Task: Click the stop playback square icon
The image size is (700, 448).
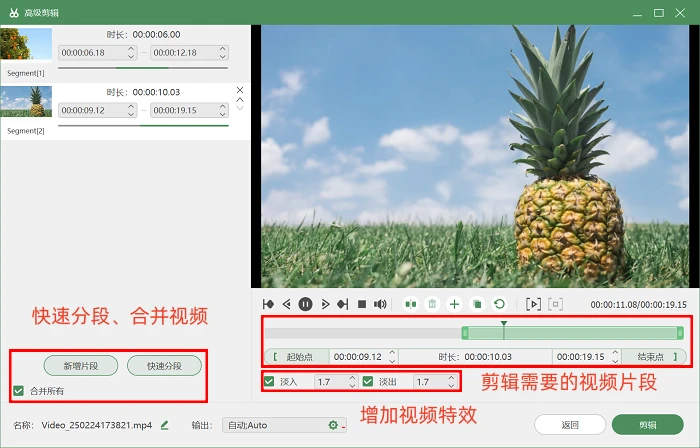Action: (362, 304)
